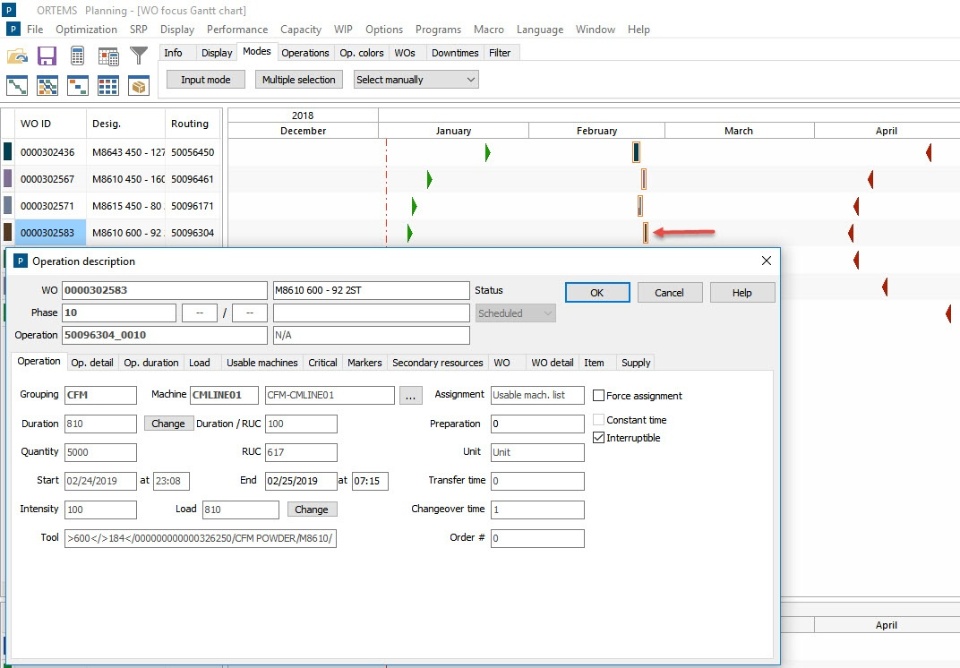Click the red due-date marker in row 0000302567
The width and height of the screenshot is (960, 668).
tap(870, 179)
